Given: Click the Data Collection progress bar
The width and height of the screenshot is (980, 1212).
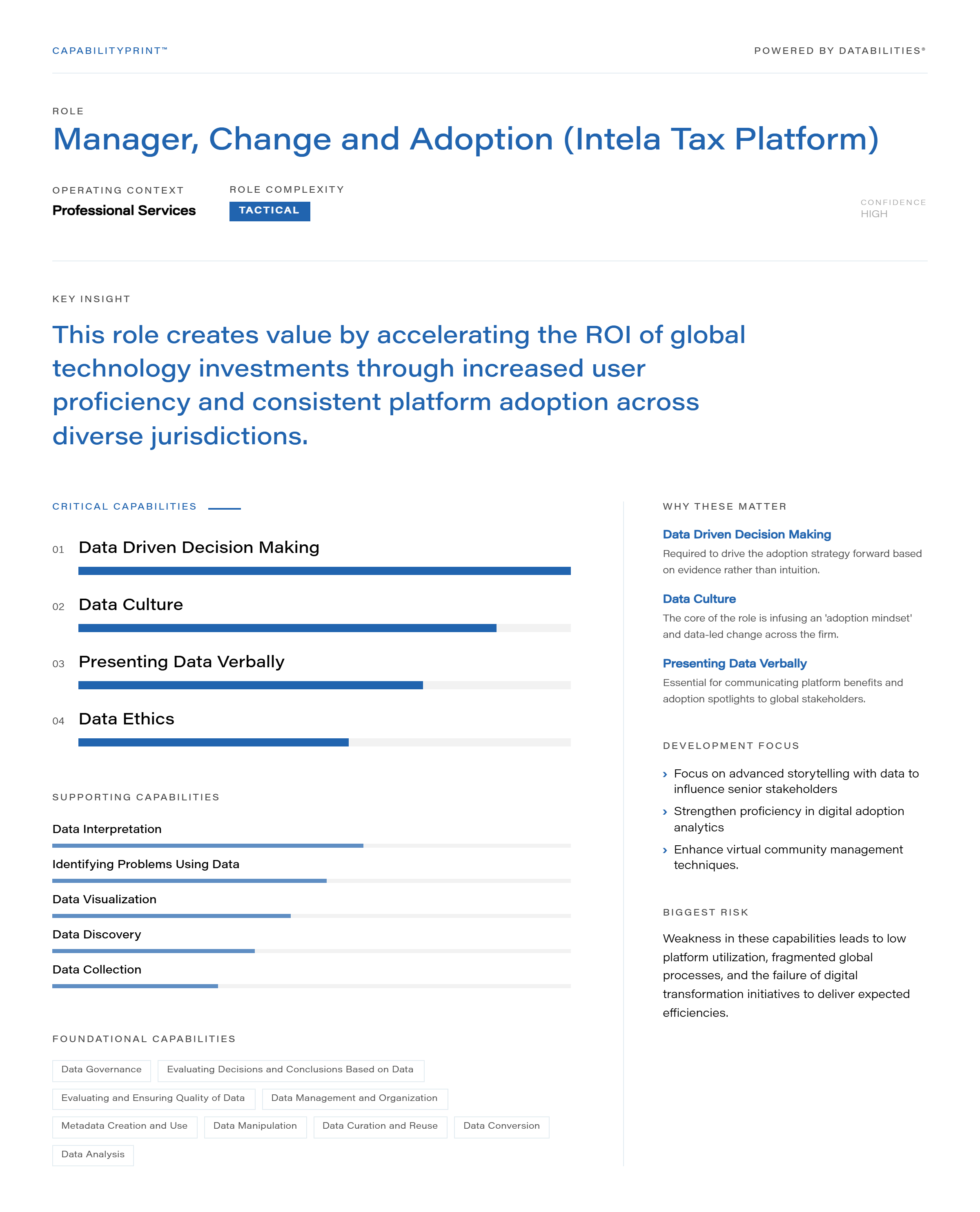Looking at the screenshot, I should point(312,986).
